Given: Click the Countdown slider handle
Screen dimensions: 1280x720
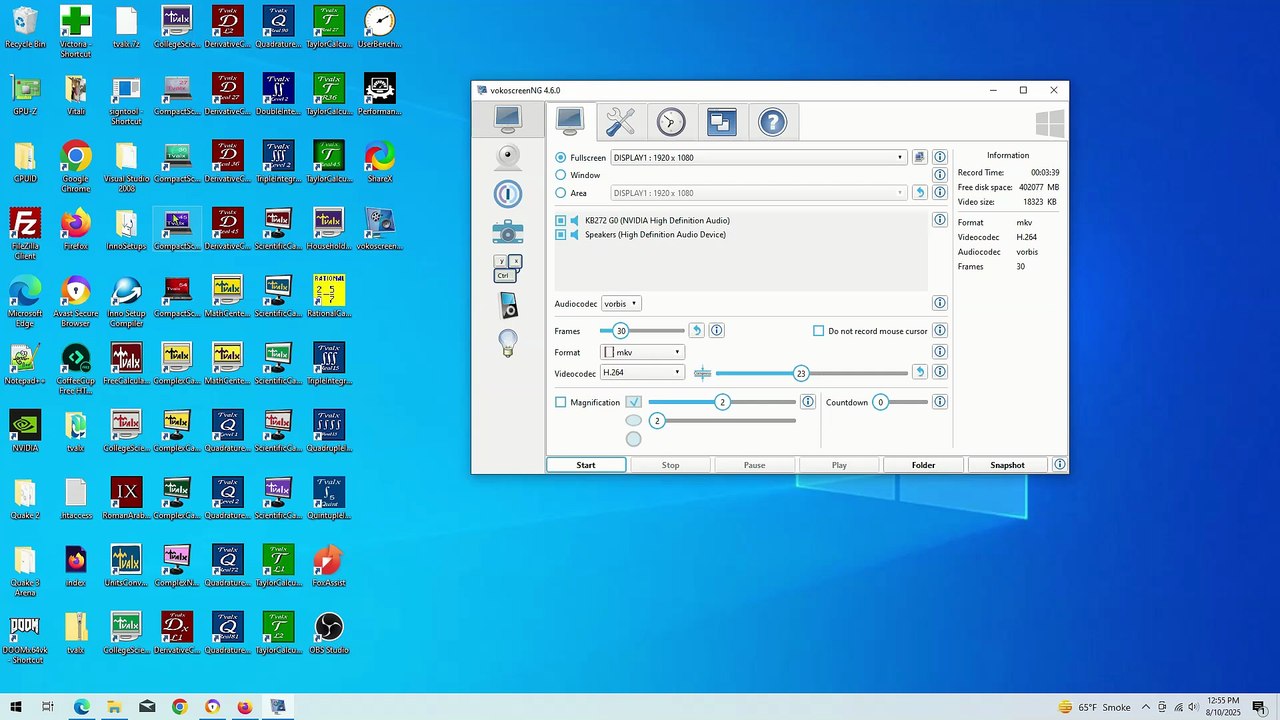Looking at the screenshot, I should (x=880, y=402).
